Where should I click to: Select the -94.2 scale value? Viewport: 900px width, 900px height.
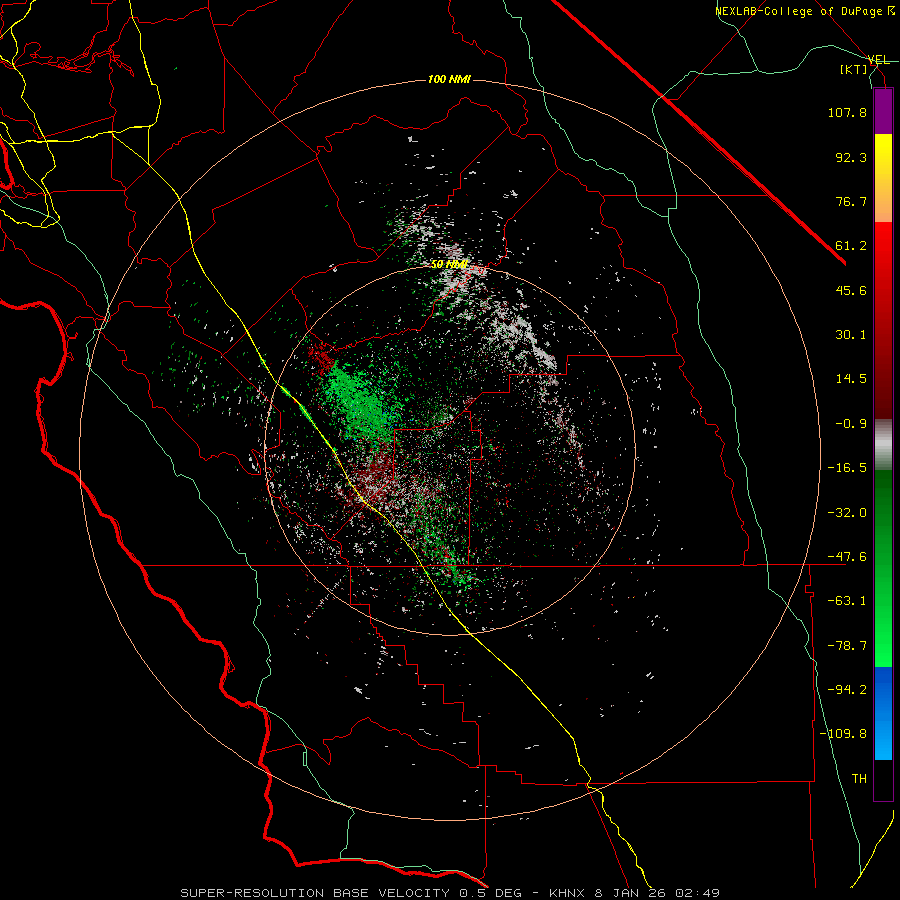point(847,690)
